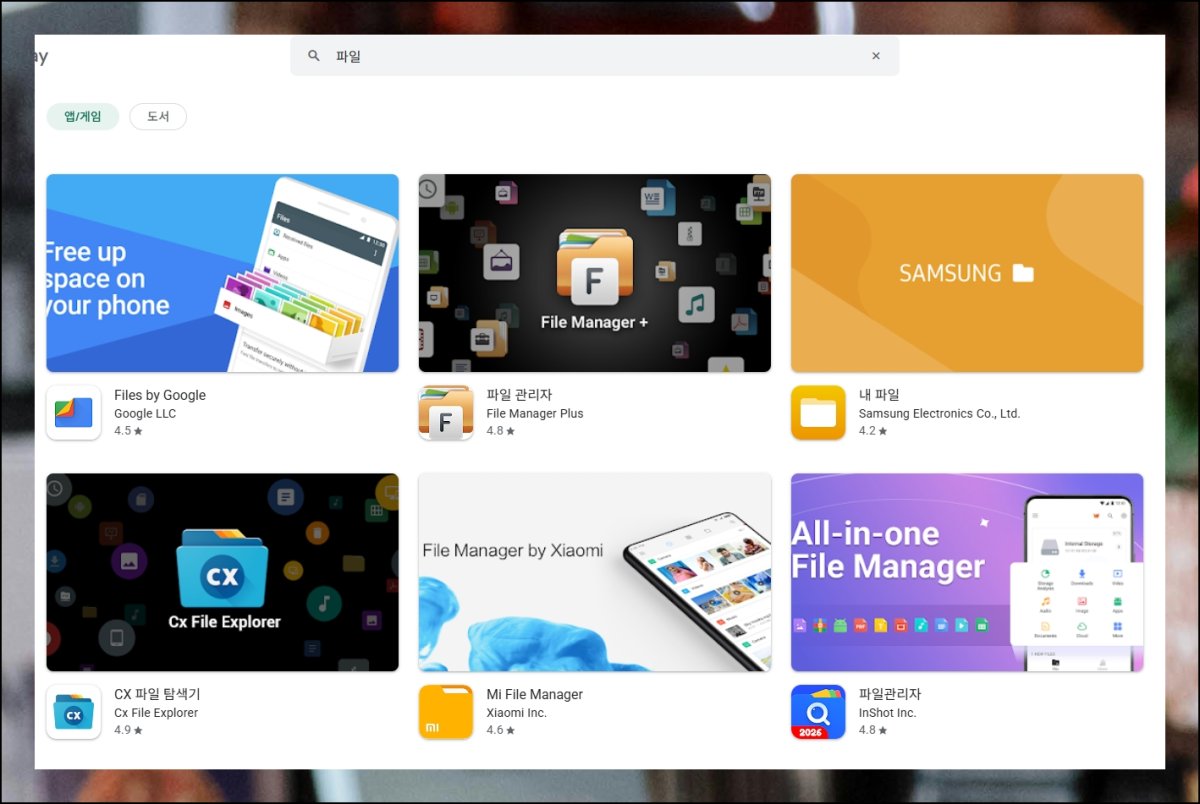The height and width of the screenshot is (804, 1200).
Task: Open the Mi File Manager app icon
Action: click(x=446, y=712)
